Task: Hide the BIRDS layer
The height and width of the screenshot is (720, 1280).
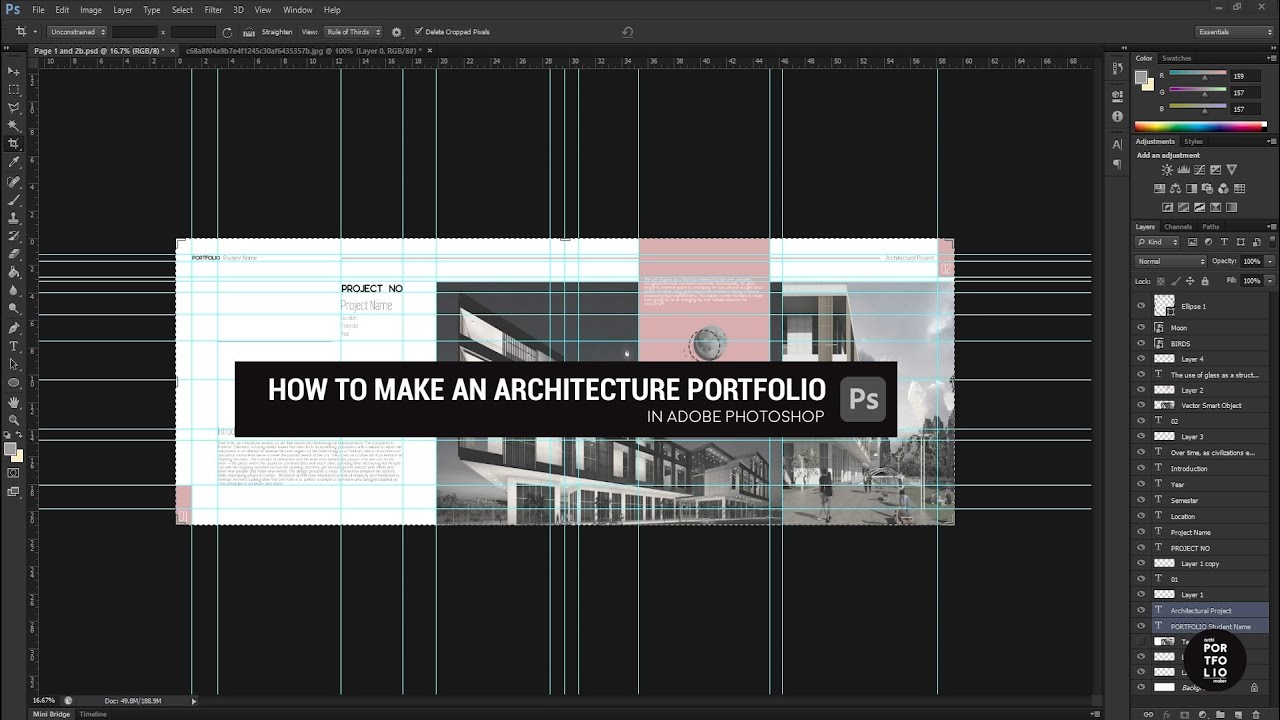Action: [1141, 343]
